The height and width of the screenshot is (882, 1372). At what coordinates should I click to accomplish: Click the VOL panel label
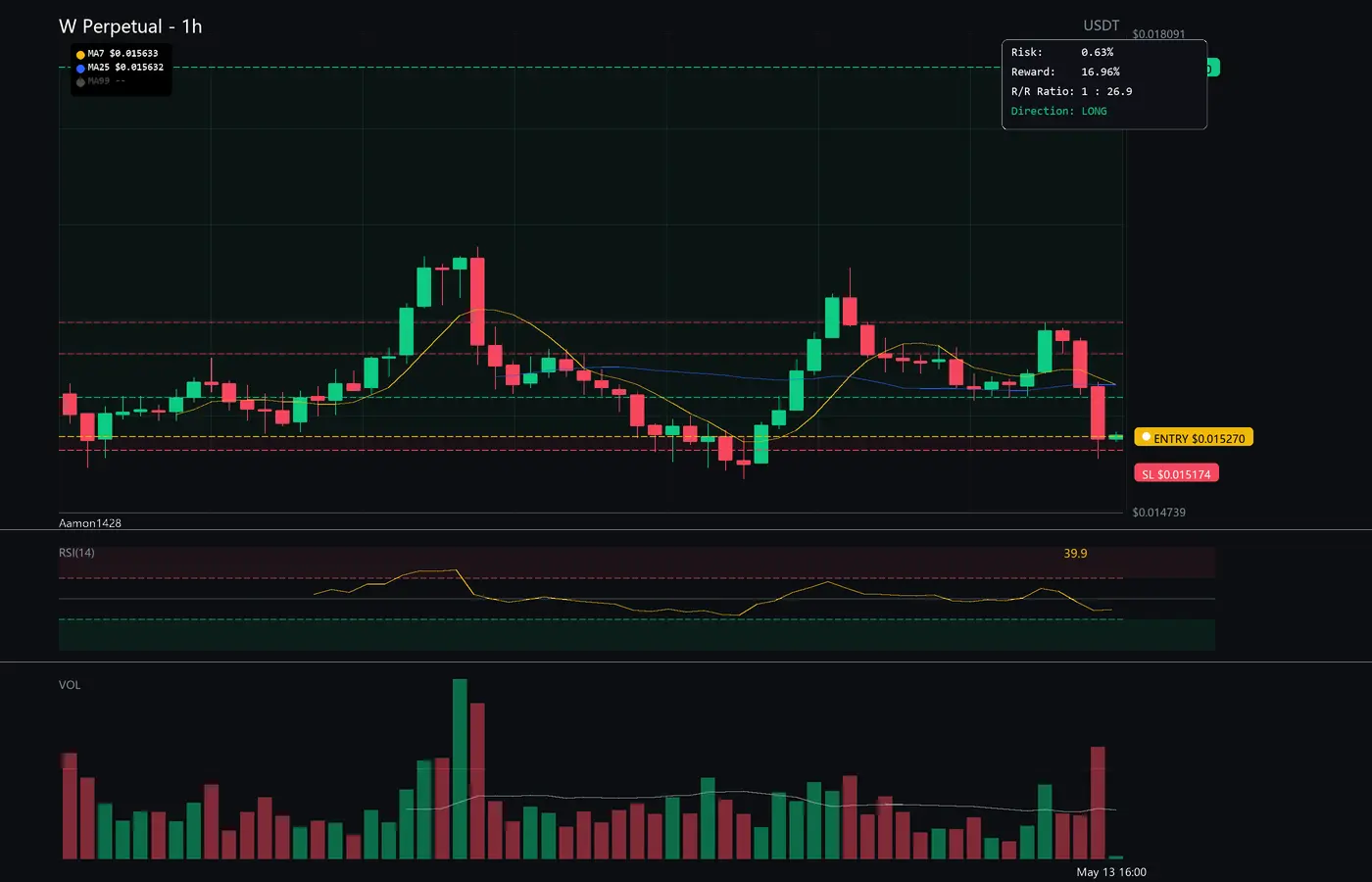[x=70, y=685]
